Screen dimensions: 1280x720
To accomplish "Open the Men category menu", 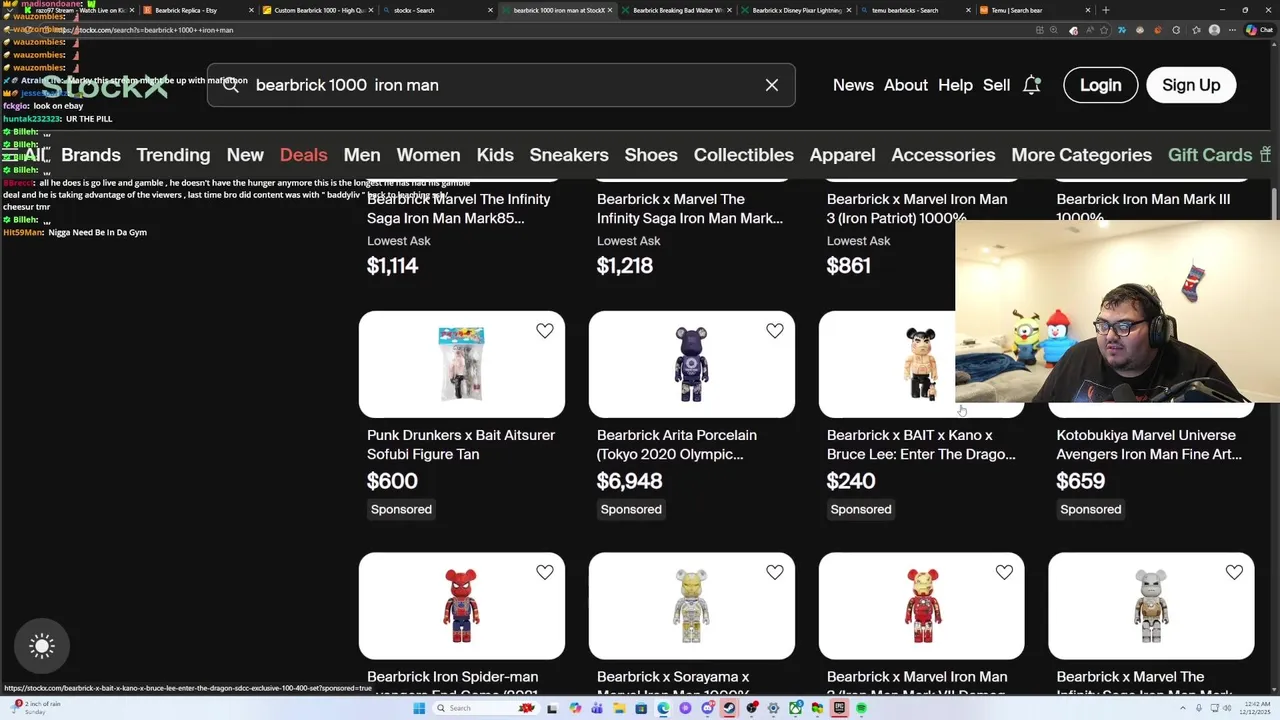I will tap(362, 155).
